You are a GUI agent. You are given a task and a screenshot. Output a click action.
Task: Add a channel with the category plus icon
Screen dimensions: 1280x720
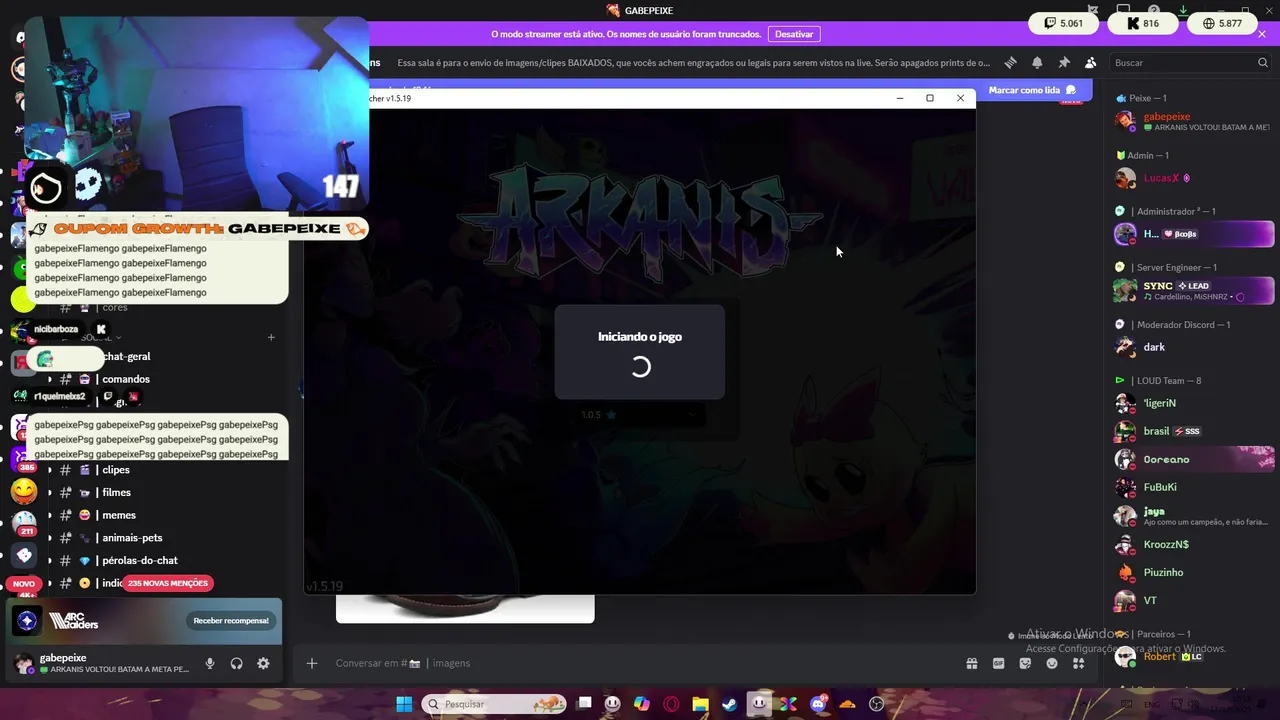(271, 337)
